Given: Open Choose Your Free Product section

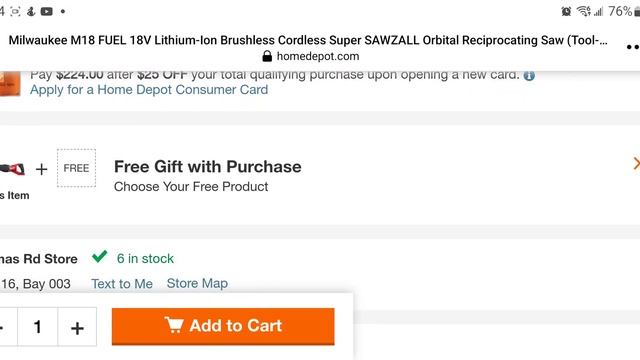Looking at the screenshot, I should tap(191, 187).
